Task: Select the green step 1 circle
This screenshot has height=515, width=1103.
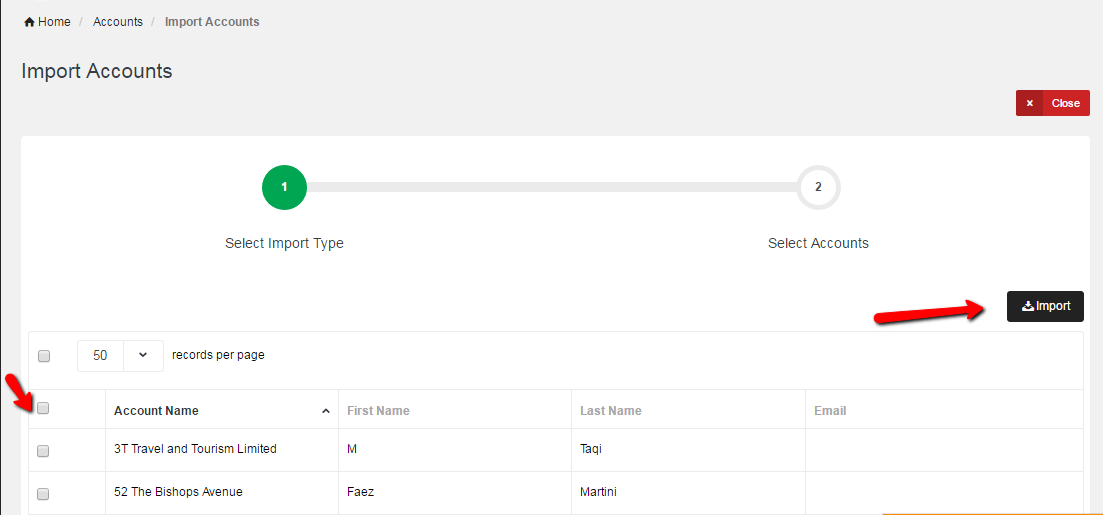Action: [x=284, y=187]
